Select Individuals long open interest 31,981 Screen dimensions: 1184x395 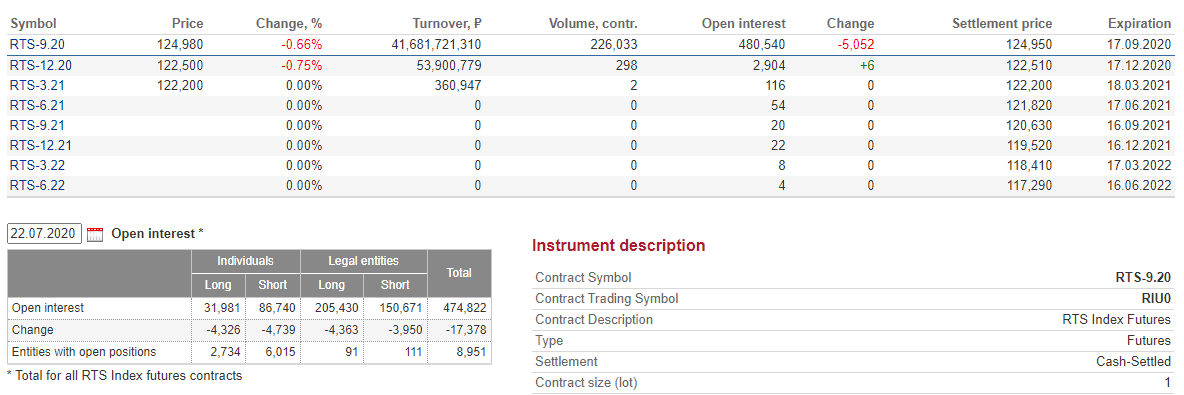224,308
